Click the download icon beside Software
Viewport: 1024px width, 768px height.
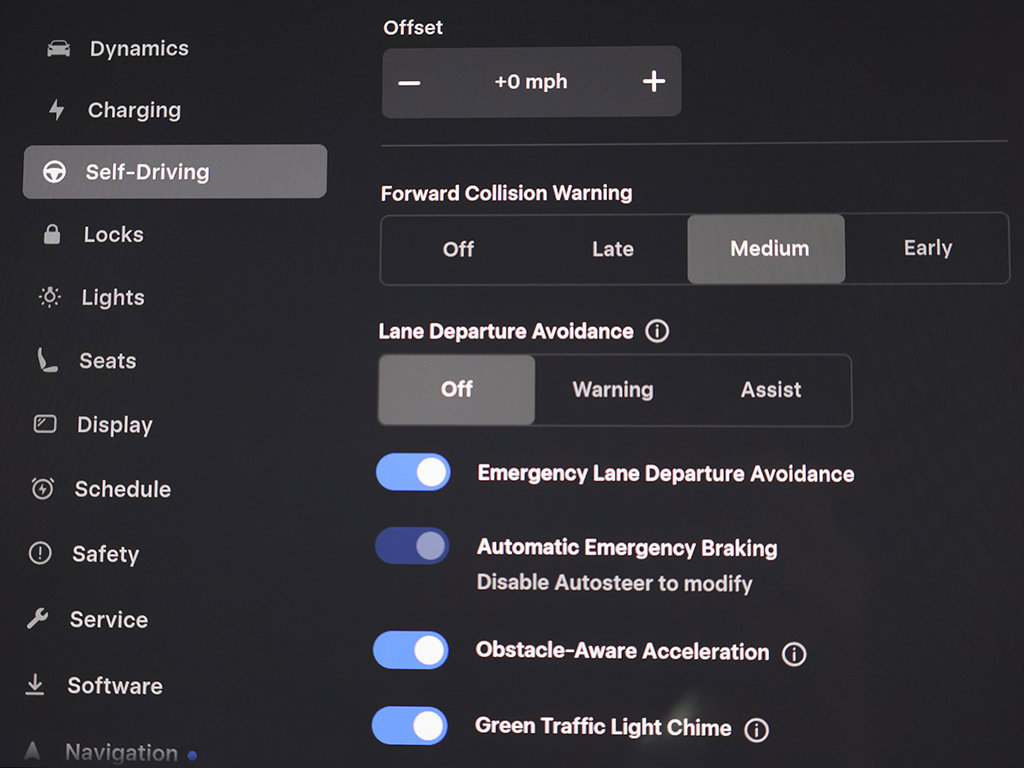(x=35, y=684)
